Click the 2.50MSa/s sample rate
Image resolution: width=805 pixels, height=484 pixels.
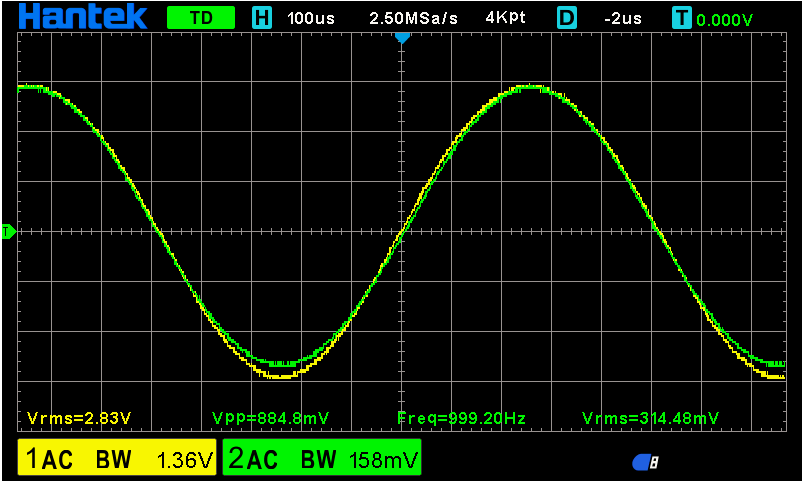pyautogui.click(x=413, y=19)
